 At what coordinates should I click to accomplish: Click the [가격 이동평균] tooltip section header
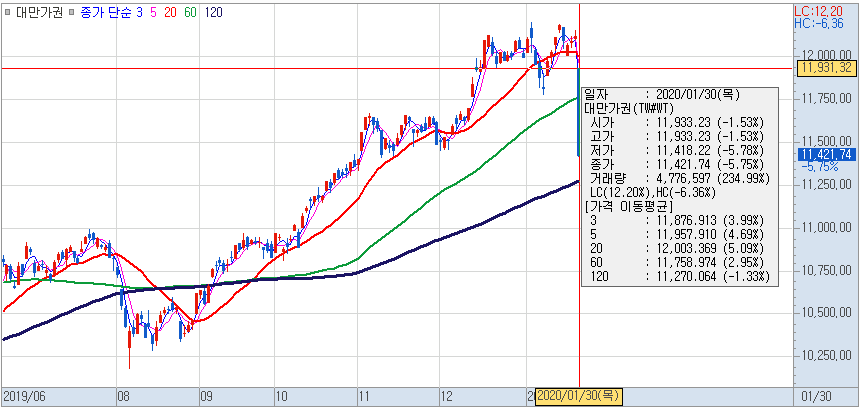pyautogui.click(x=629, y=207)
